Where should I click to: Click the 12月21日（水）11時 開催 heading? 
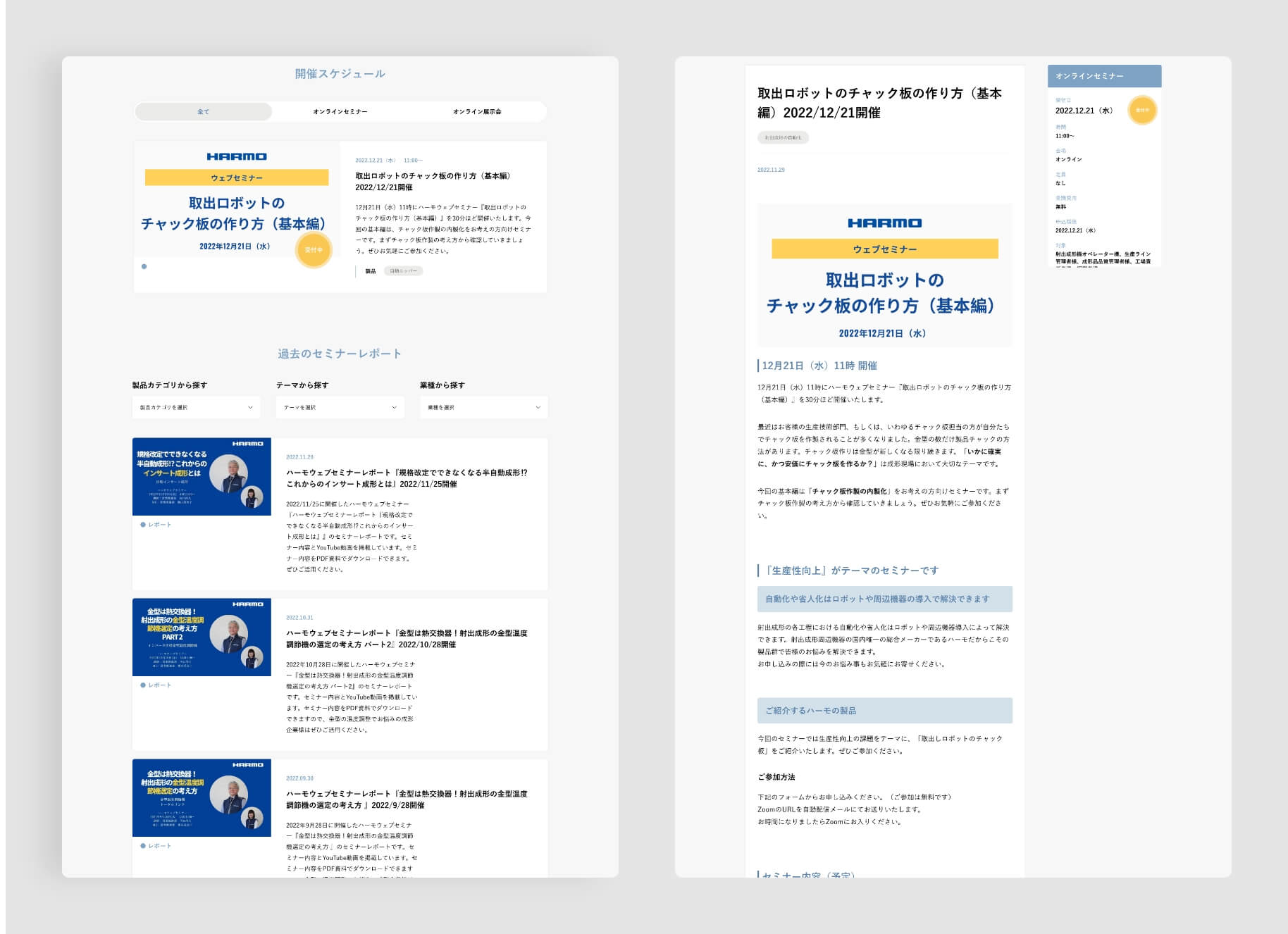coord(819,366)
